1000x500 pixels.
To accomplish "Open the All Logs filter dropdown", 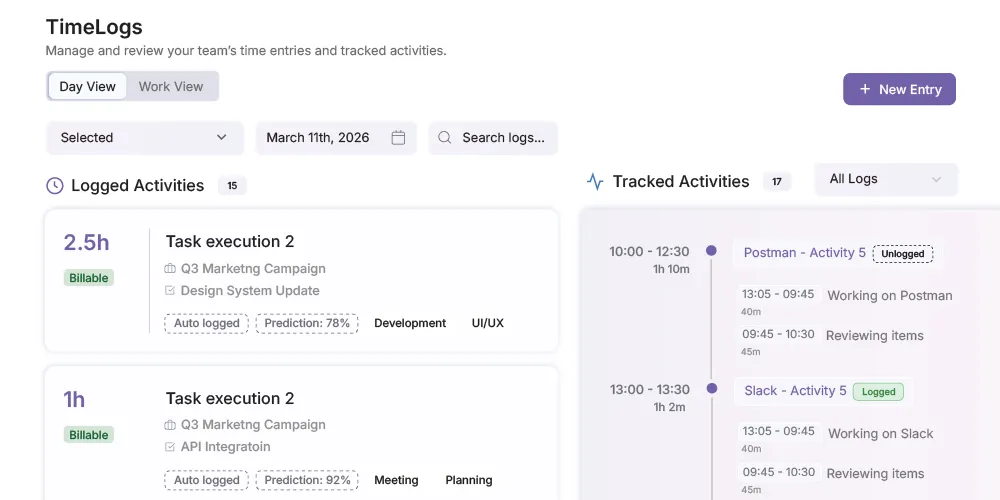I will tap(886, 179).
